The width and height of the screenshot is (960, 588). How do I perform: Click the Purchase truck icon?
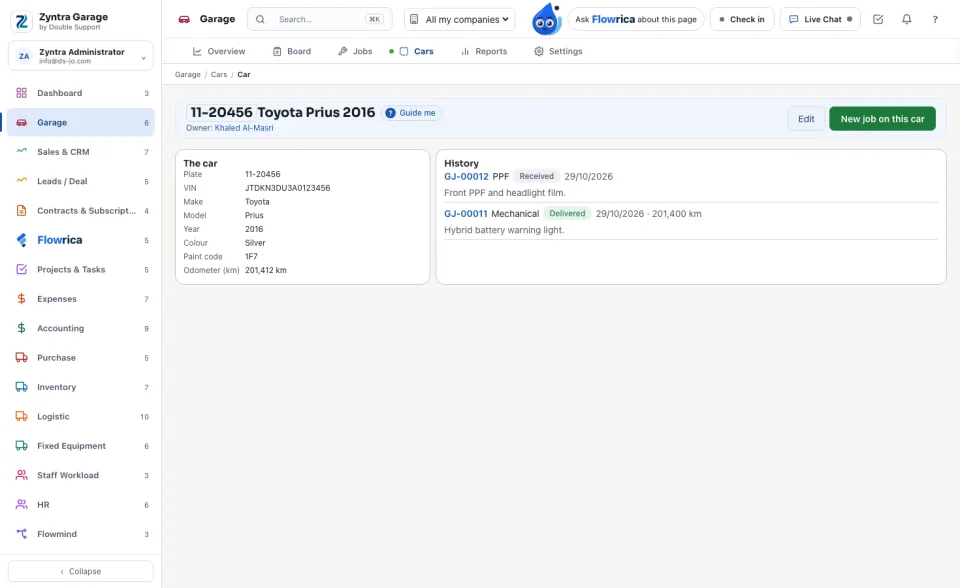click(21, 358)
